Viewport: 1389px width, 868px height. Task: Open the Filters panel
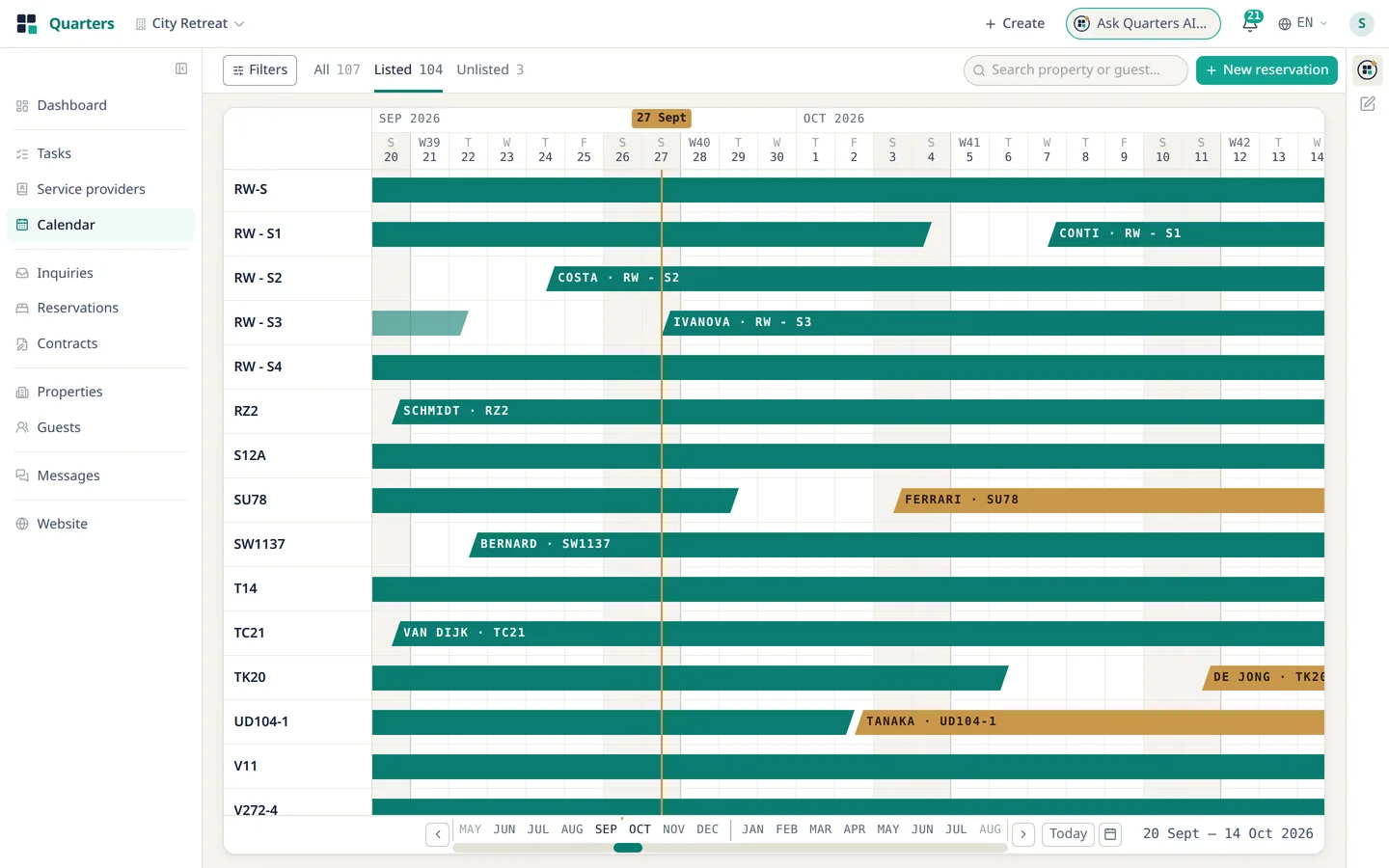[259, 69]
